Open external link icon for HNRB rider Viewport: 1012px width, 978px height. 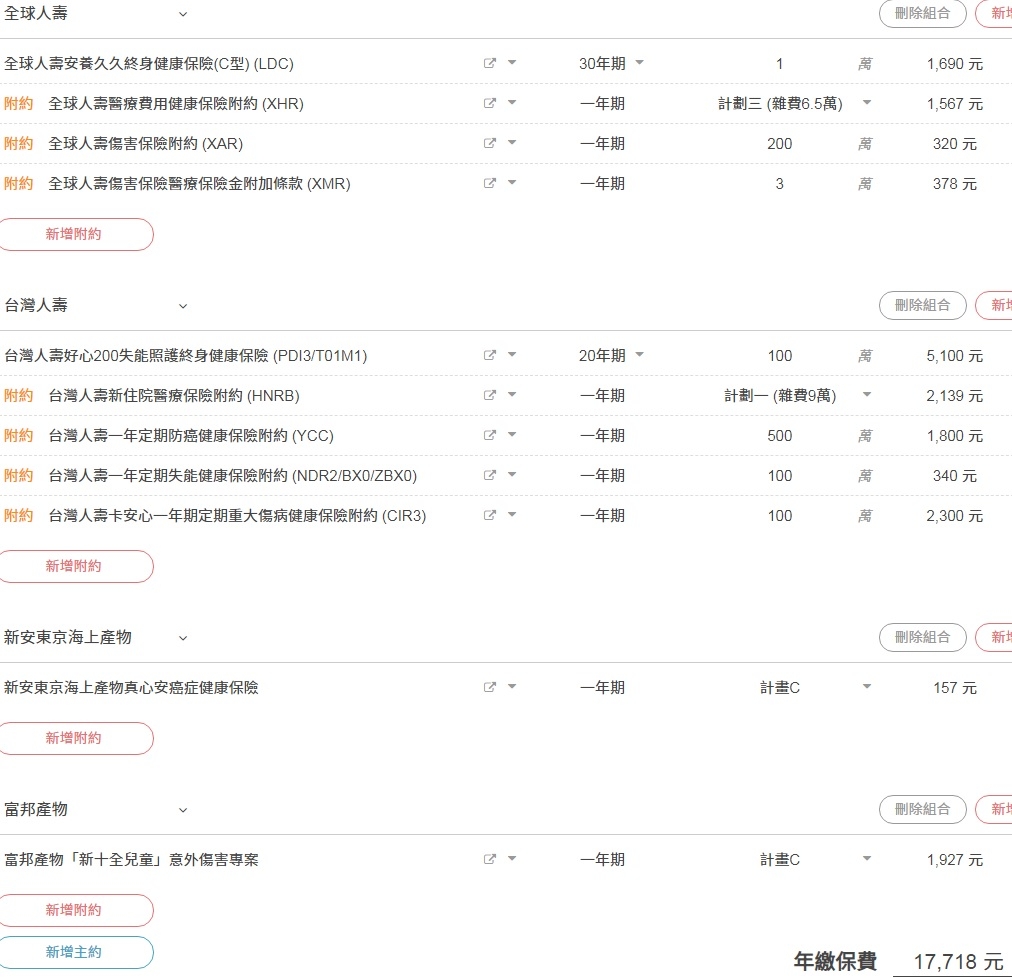(490, 395)
